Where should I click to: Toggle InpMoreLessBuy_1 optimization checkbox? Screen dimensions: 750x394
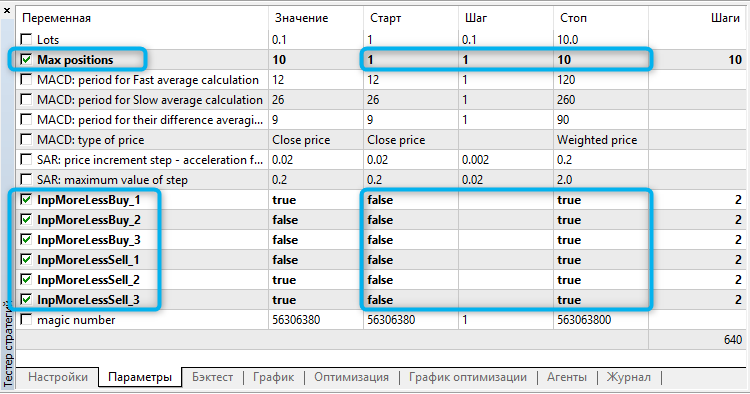(x=26, y=199)
